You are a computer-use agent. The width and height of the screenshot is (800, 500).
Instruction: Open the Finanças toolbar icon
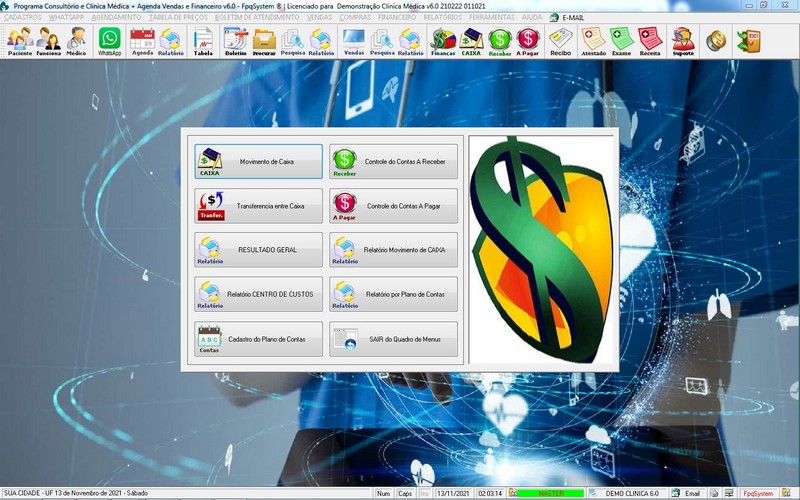tap(443, 41)
